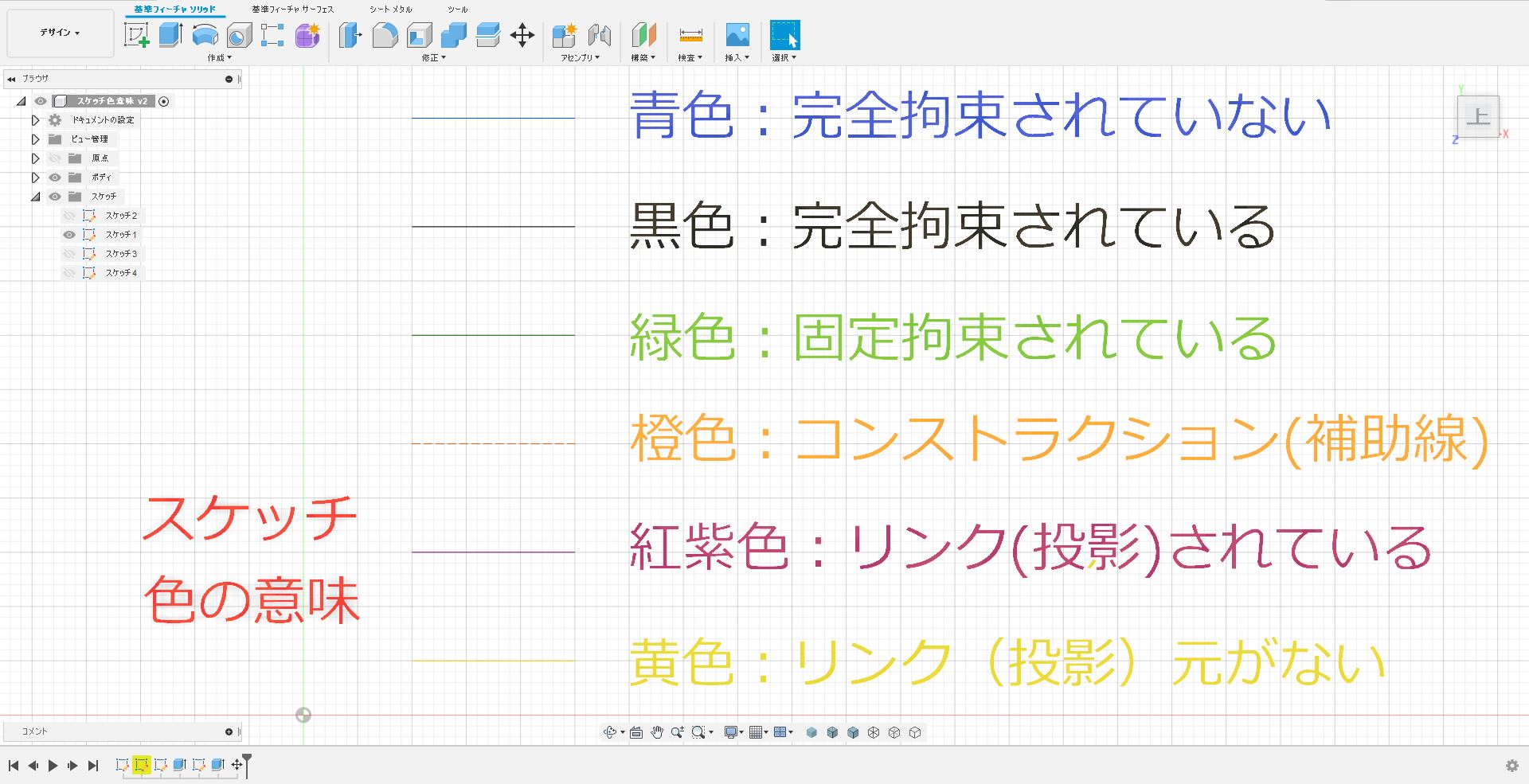Viewport: 1529px width, 784px height.
Task: Expand the ドキュメントの設定 tree node
Action: tap(35, 120)
